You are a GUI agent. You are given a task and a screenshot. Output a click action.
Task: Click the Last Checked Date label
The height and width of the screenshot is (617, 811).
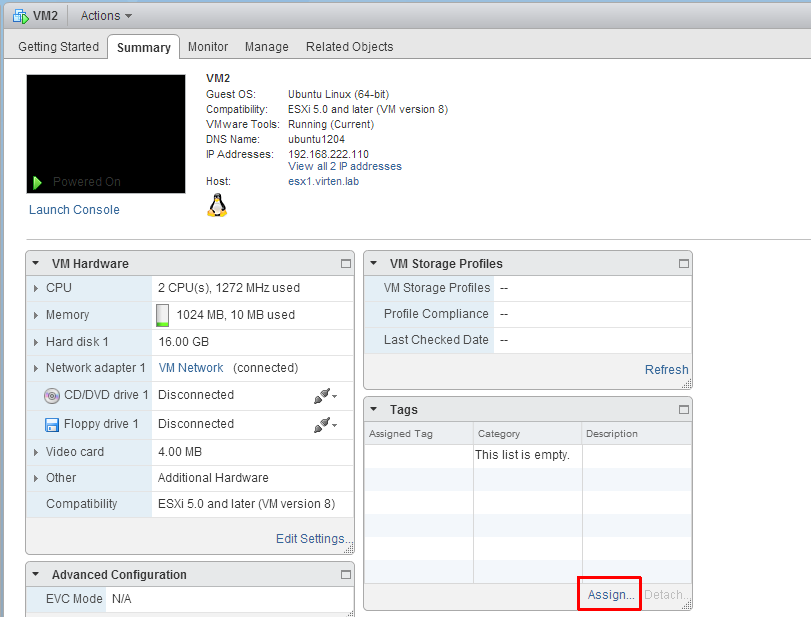pyautogui.click(x=436, y=340)
